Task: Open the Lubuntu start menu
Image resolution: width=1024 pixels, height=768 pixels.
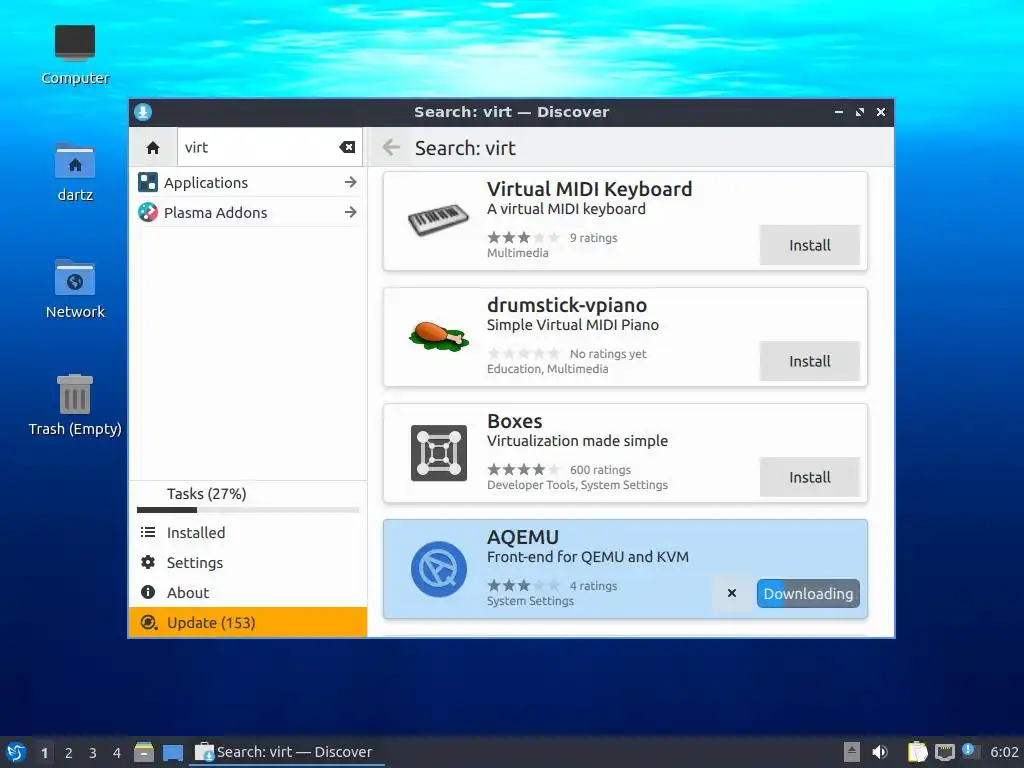Action: tap(15, 752)
